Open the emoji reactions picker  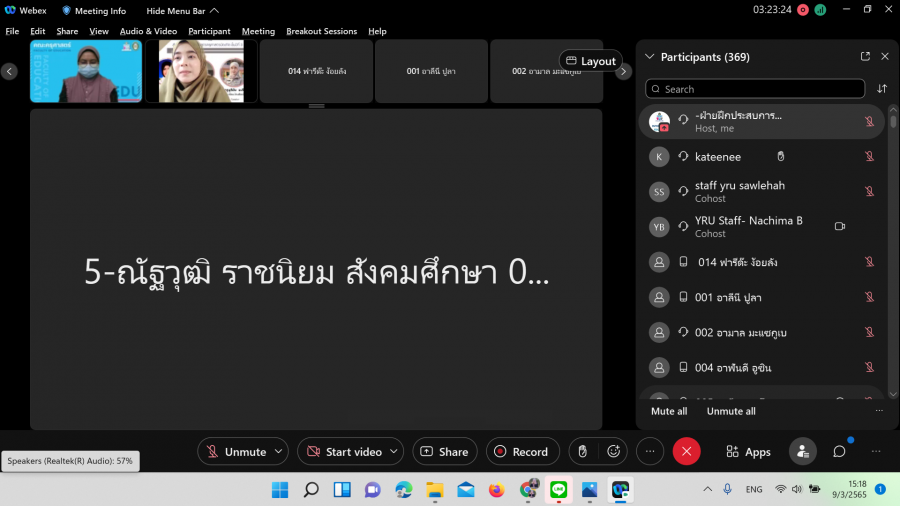[614, 452]
